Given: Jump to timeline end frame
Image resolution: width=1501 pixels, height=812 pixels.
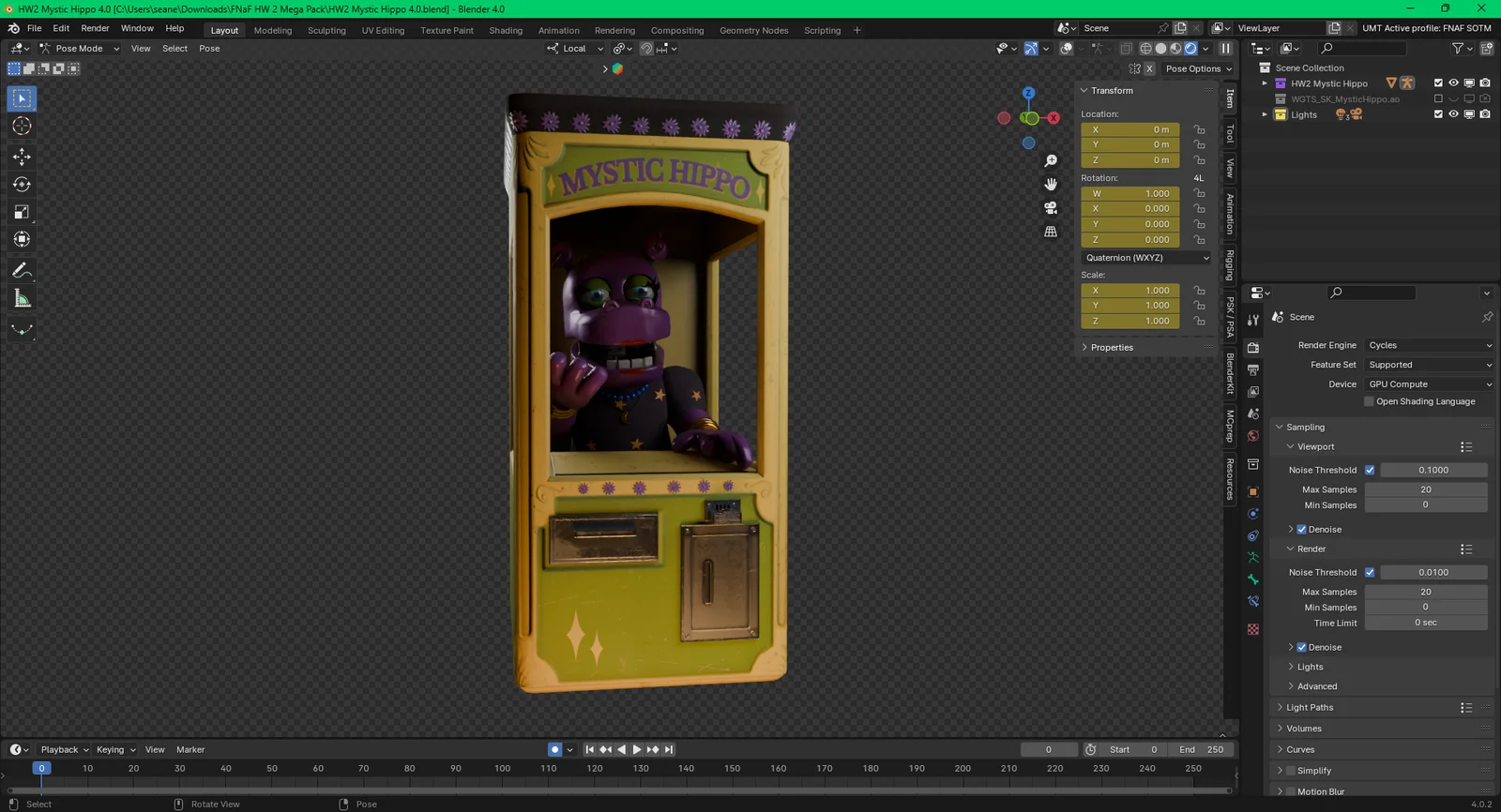Looking at the screenshot, I should [x=669, y=749].
